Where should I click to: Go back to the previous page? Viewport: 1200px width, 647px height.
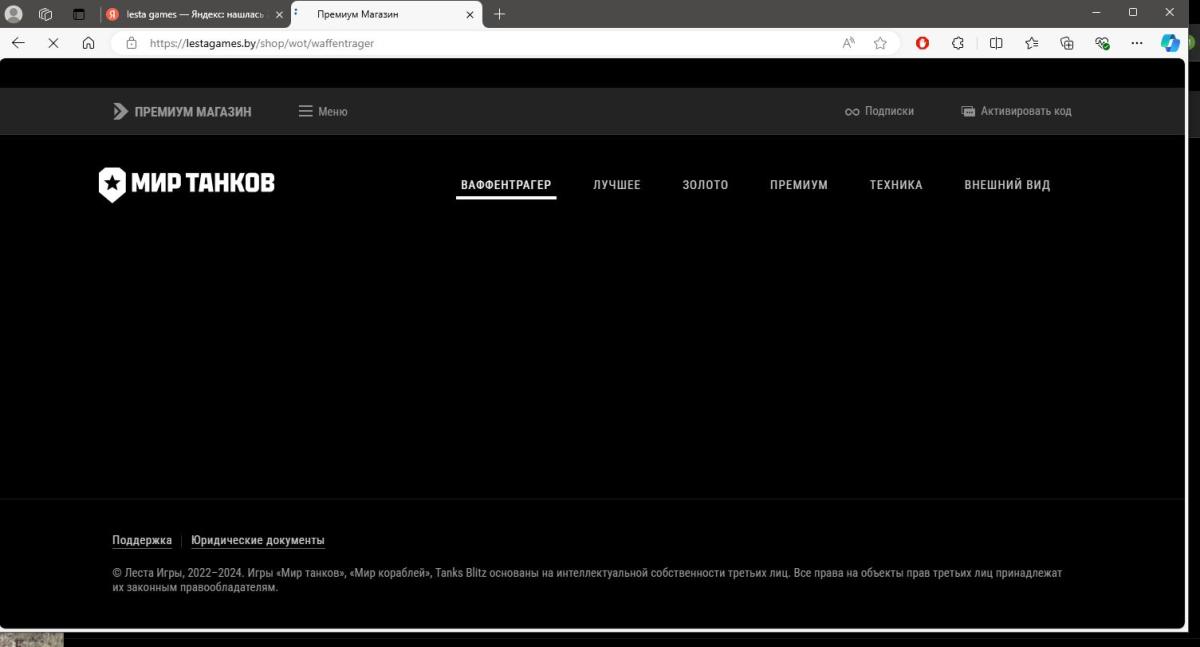(18, 43)
